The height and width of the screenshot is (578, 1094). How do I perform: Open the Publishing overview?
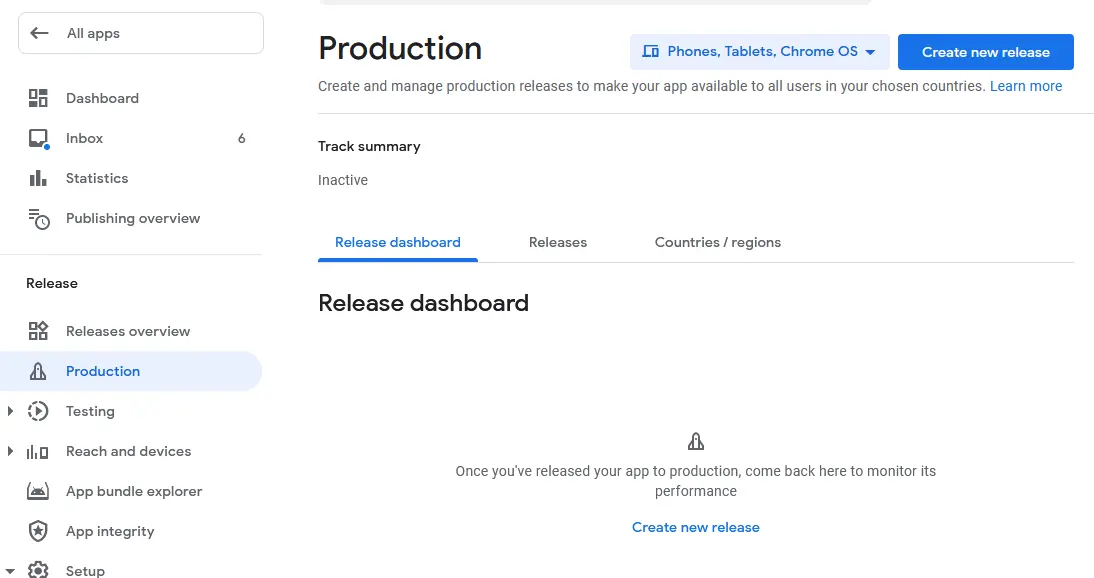click(x=132, y=218)
